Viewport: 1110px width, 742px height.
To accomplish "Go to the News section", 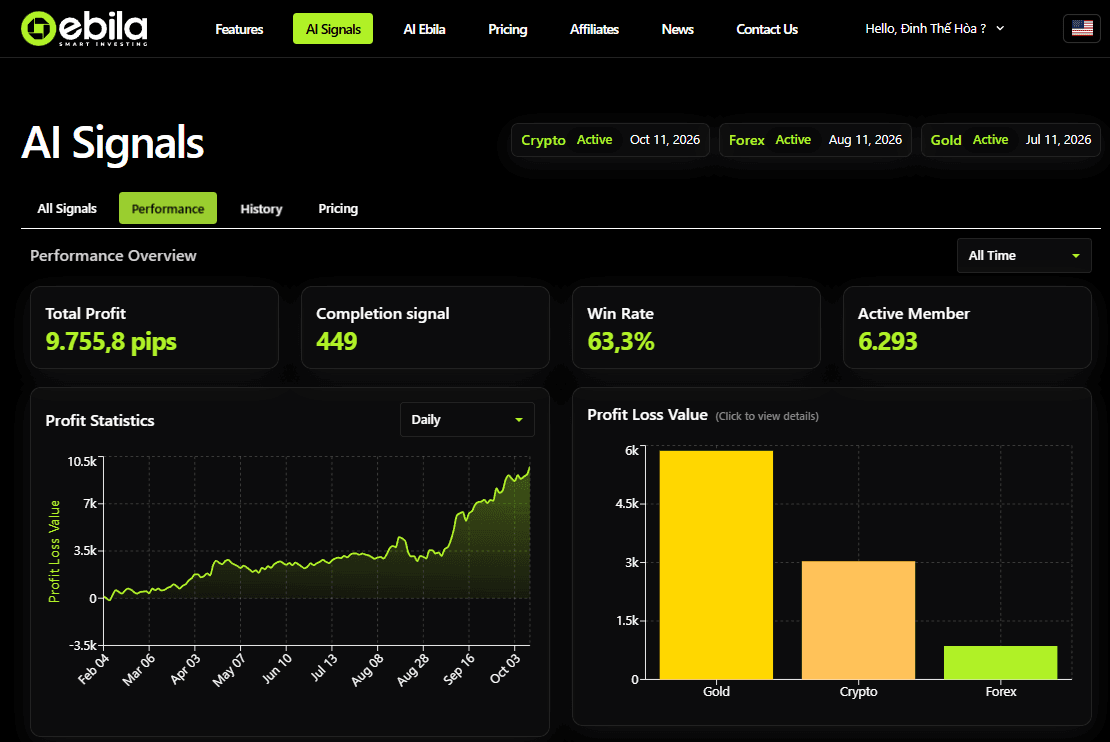I will pos(677,29).
